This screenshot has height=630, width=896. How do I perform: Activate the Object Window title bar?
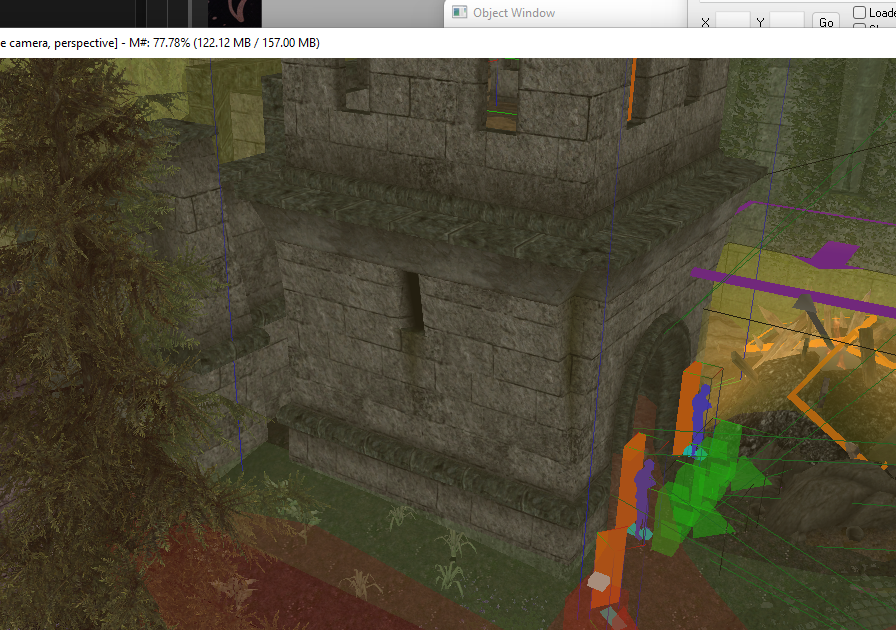point(566,13)
